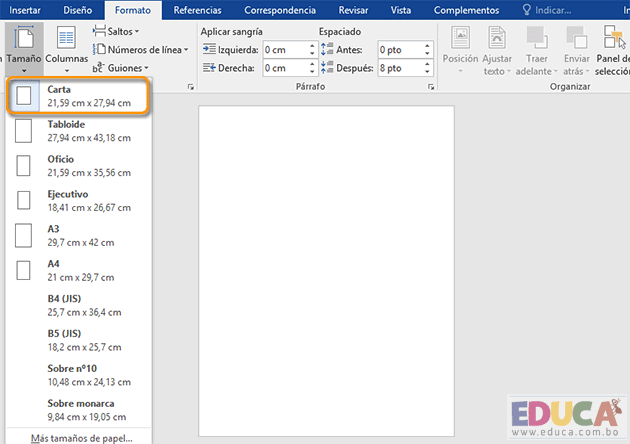
Task: Select the Formato tab
Action: tap(133, 10)
